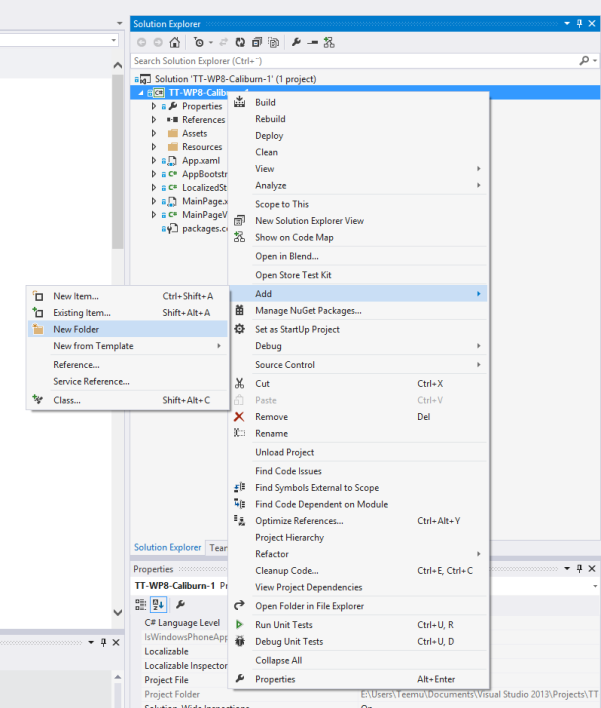Collapse the TT-WP8-Caliburn project node
The image size is (601, 708).
coord(140,93)
